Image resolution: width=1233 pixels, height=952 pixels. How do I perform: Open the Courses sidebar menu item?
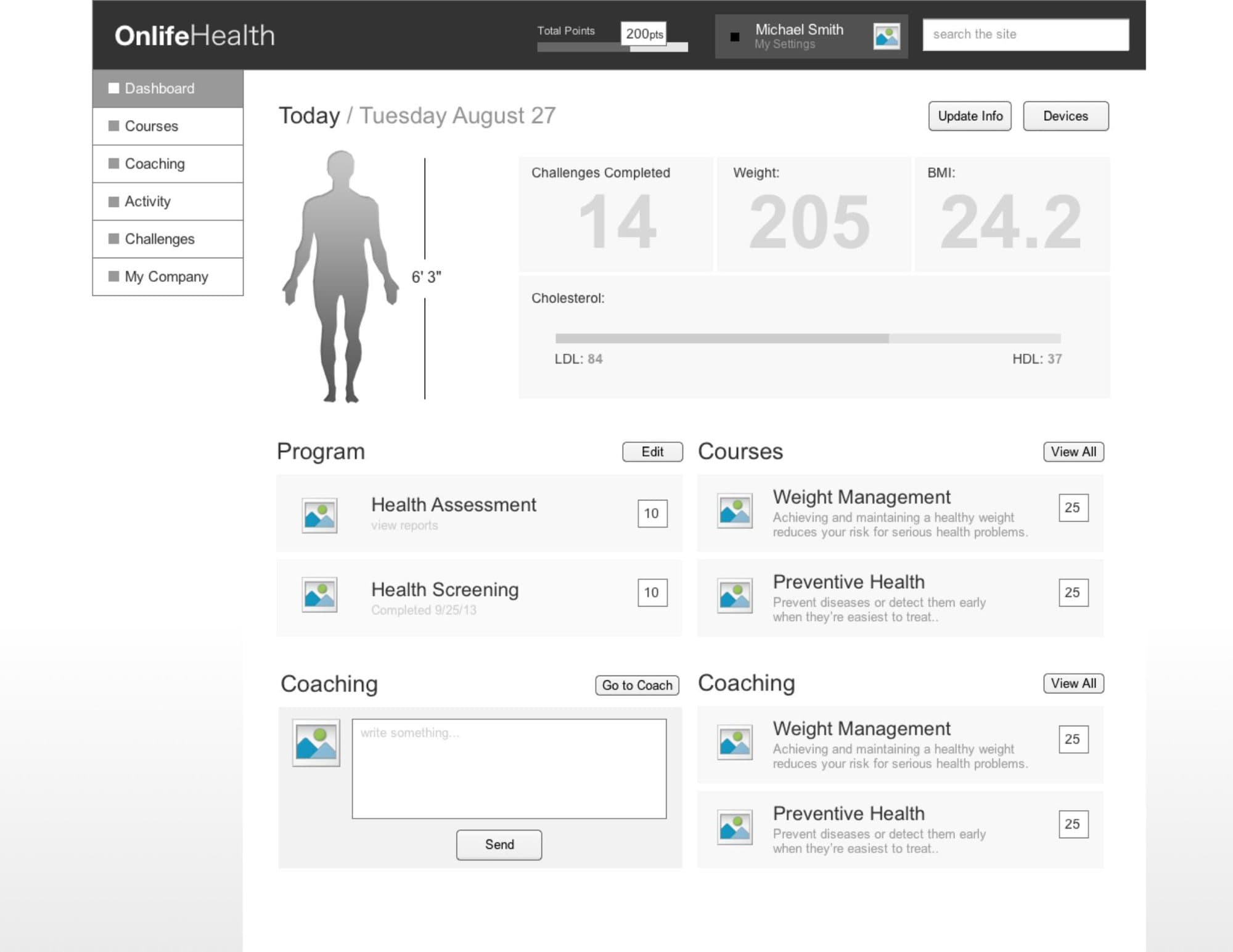(x=168, y=126)
